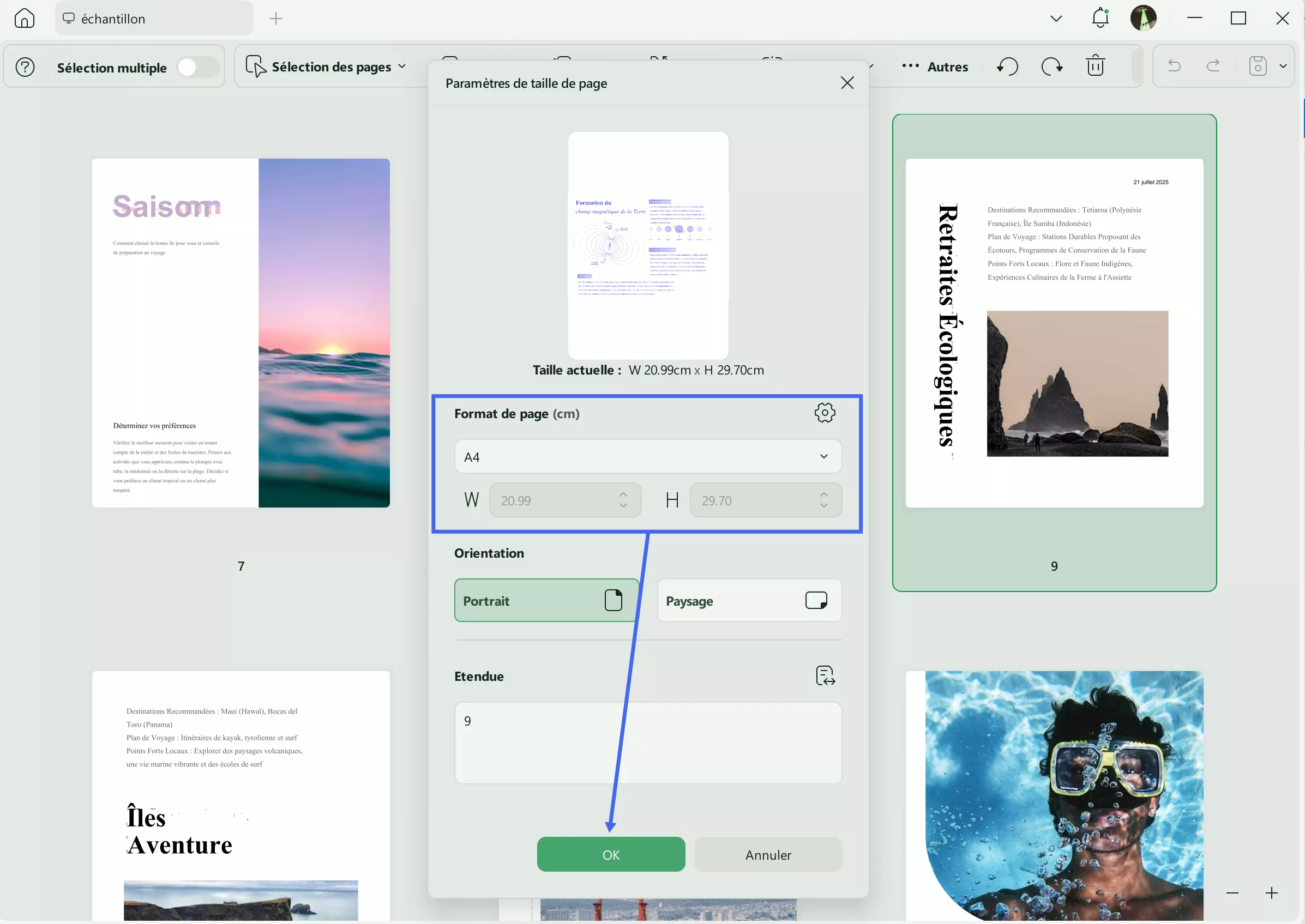Click the Etendue page range input field

tap(648, 742)
